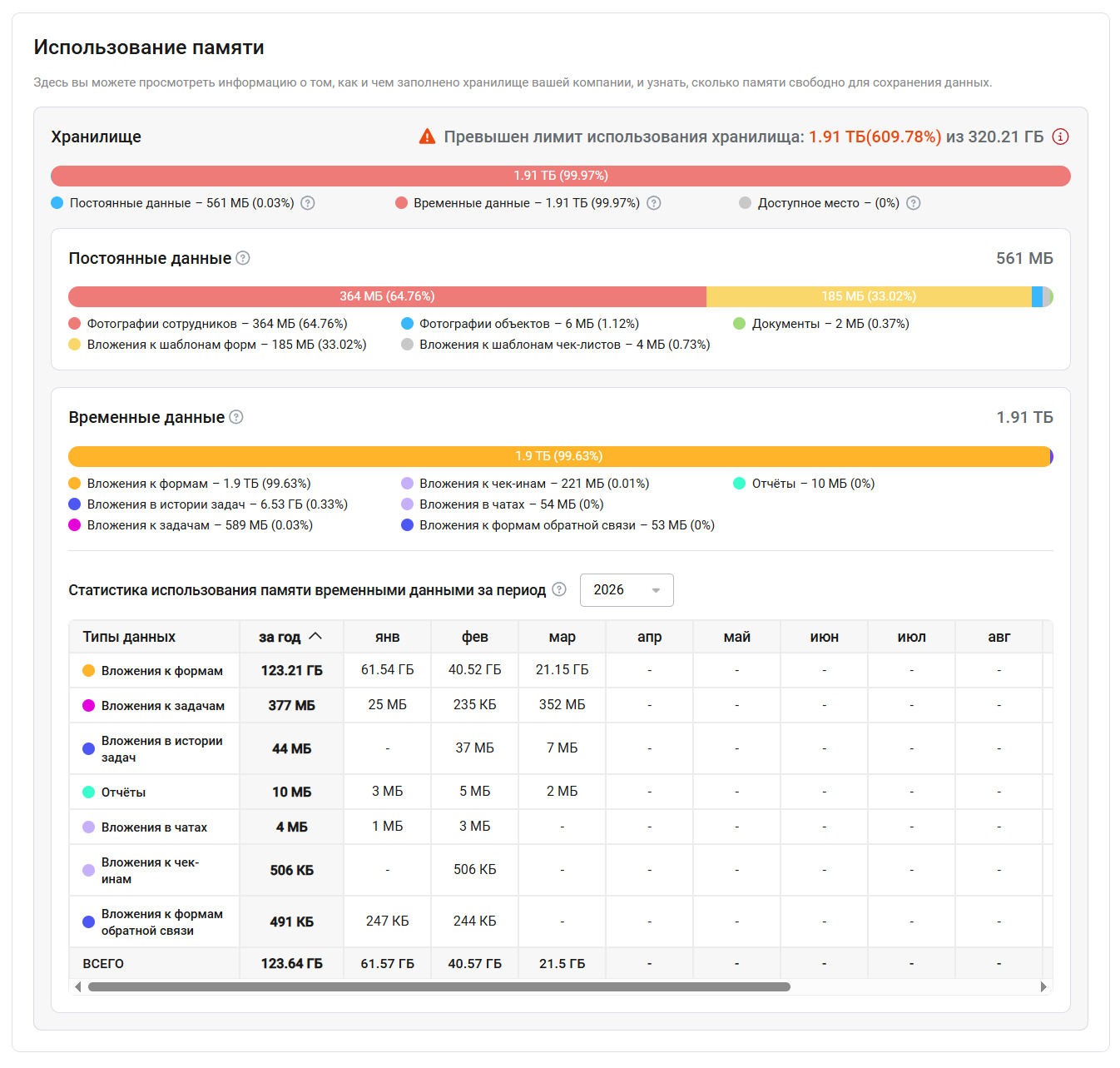Click the orange warning triangle icon
Viewport: 1120px width, 1068px height.
(427, 137)
